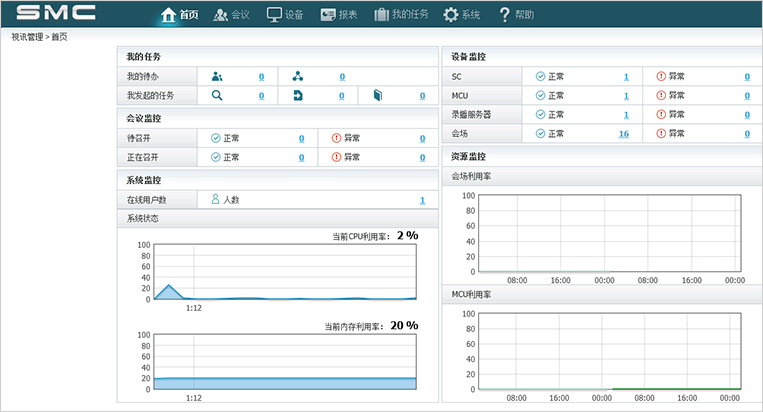This screenshot has width=763, height=412.
Task: Click the abnormal alert icon in 会场 row
Action: pyautogui.click(x=661, y=133)
